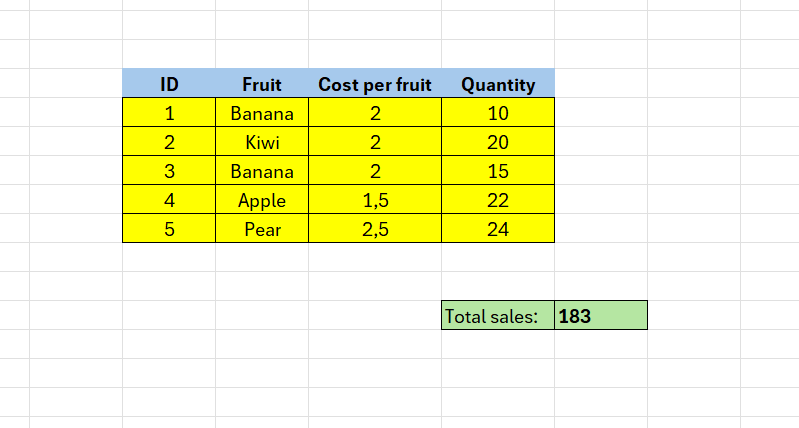Click the quantity cell with value 20

click(x=498, y=142)
